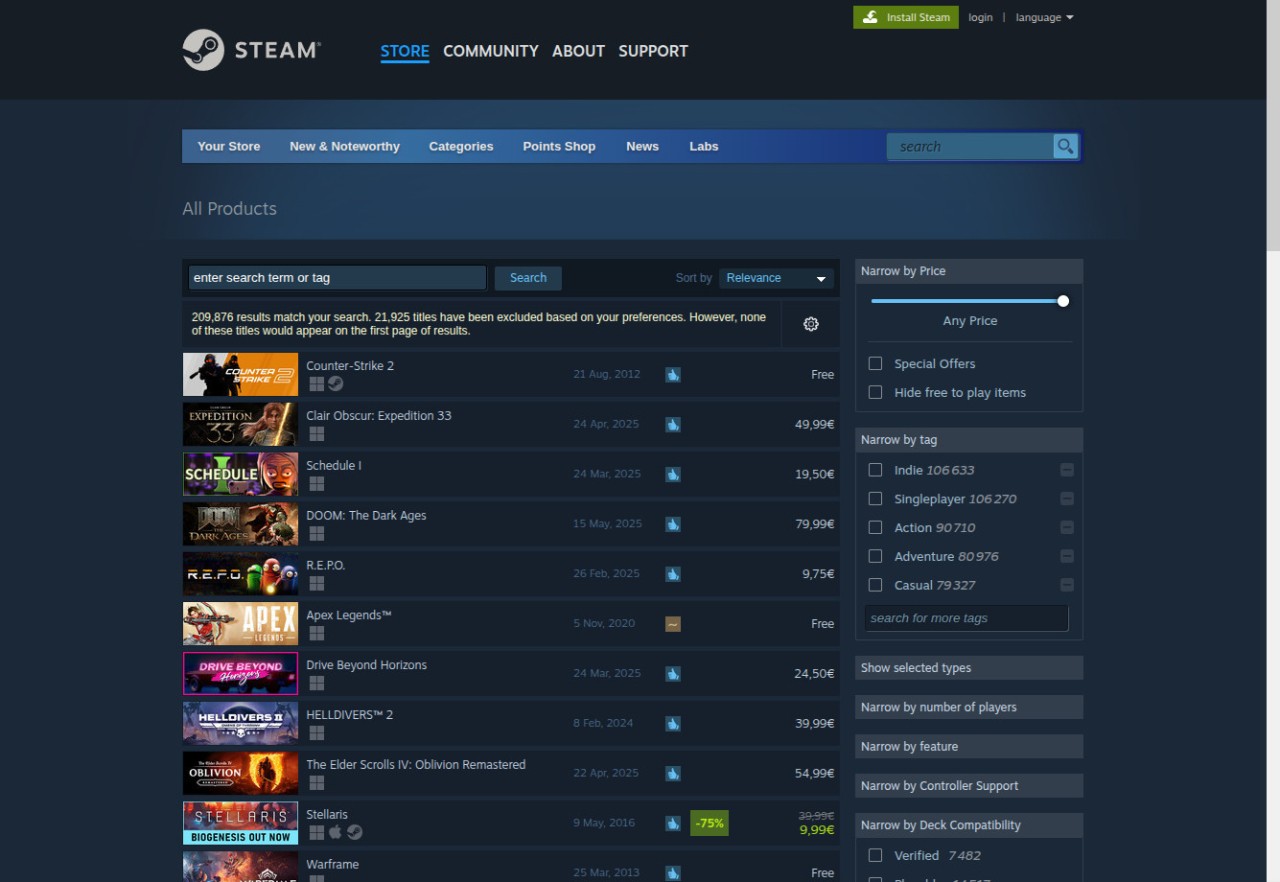Open the Points Shop link
Viewport: 1280px width, 882px height.
[x=559, y=146]
